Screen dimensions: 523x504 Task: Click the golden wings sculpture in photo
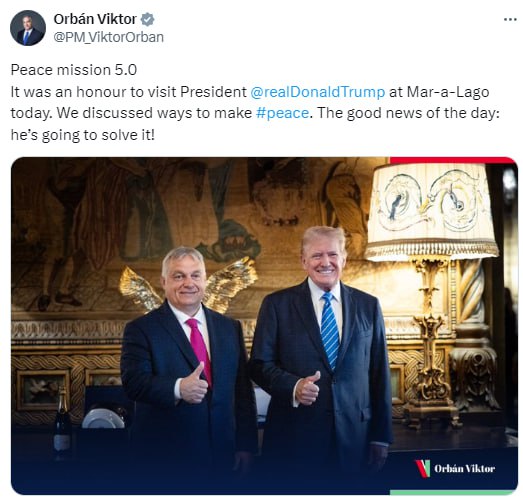point(188,285)
